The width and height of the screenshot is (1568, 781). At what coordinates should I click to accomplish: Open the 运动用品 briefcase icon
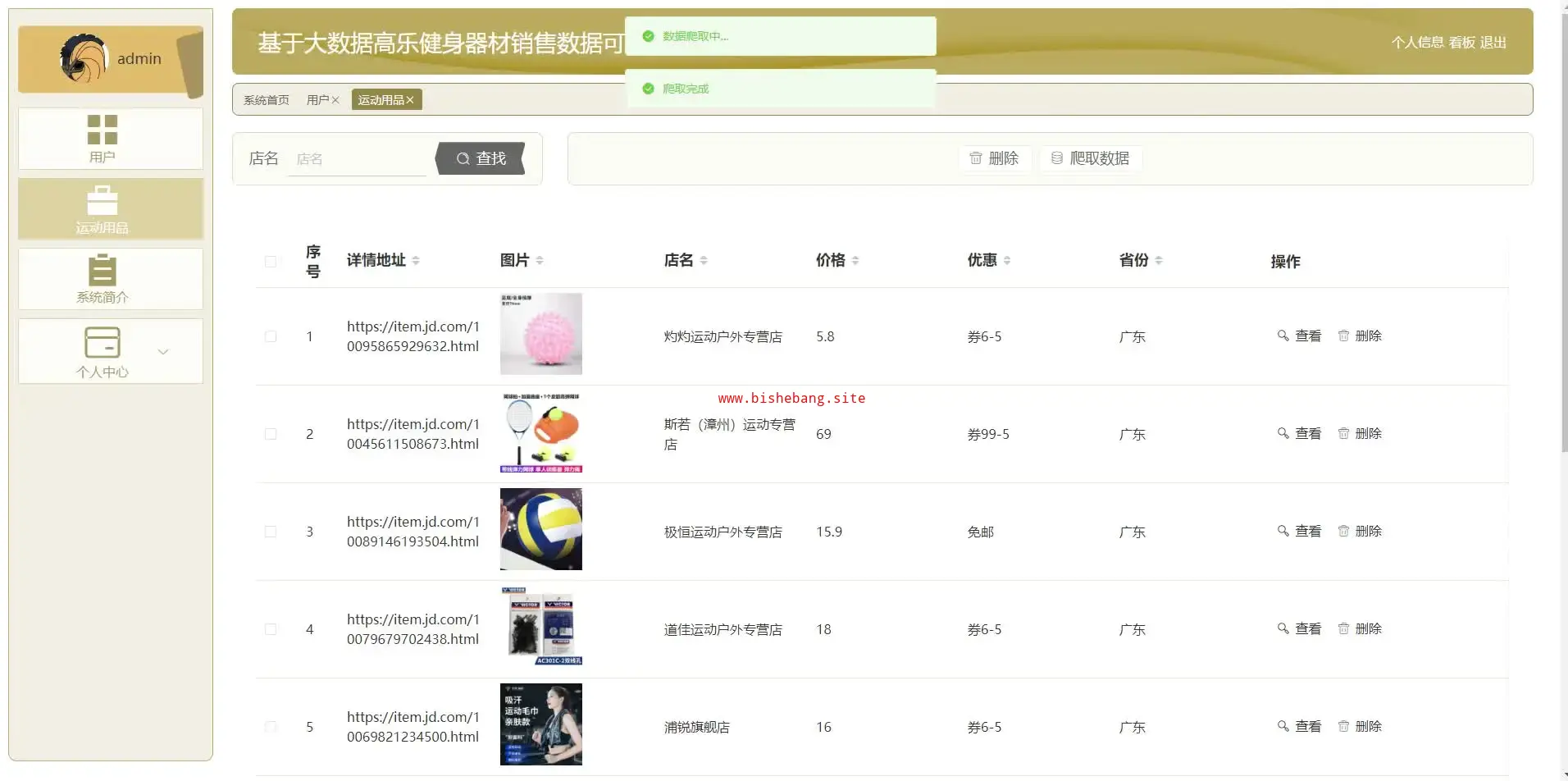(x=103, y=200)
